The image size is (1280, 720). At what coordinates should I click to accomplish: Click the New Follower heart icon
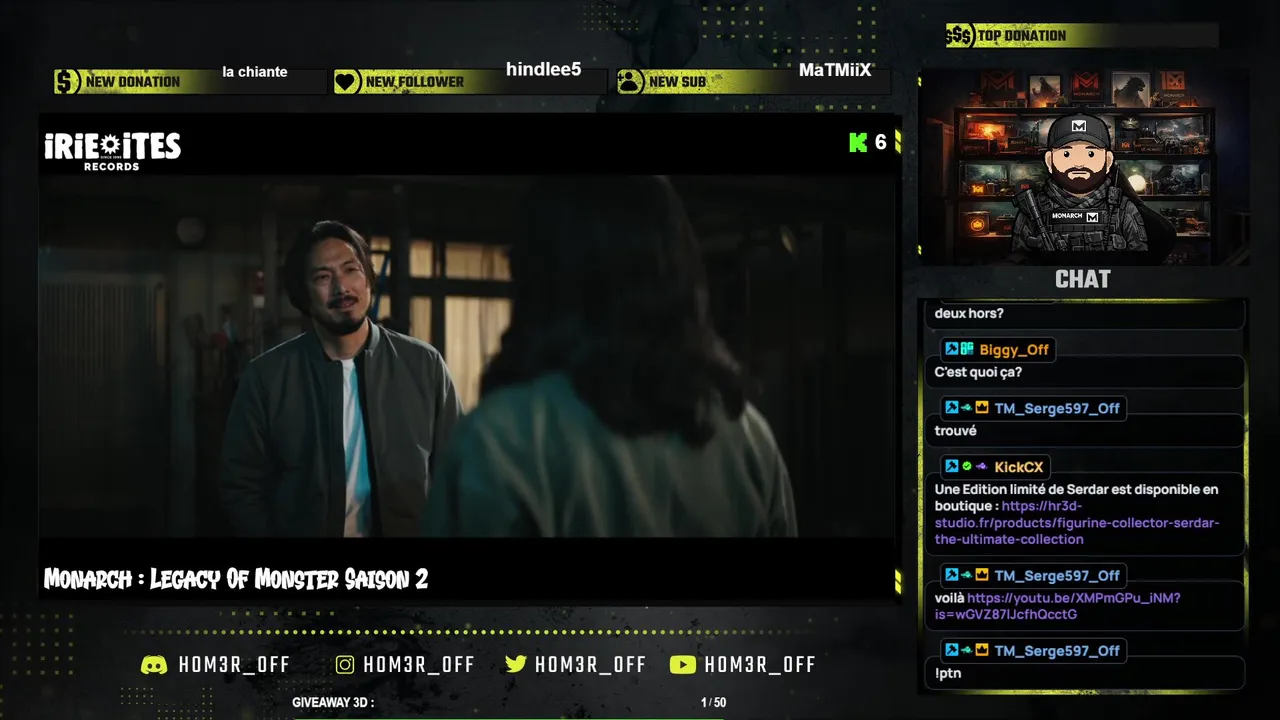point(347,82)
